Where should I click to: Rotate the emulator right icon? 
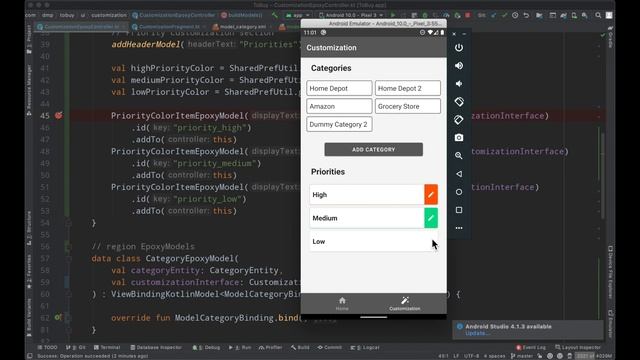[459, 120]
